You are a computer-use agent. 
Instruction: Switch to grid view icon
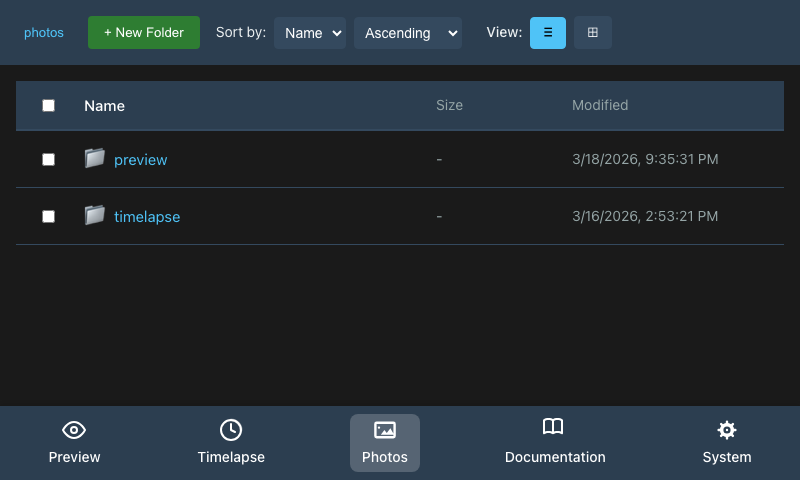592,33
